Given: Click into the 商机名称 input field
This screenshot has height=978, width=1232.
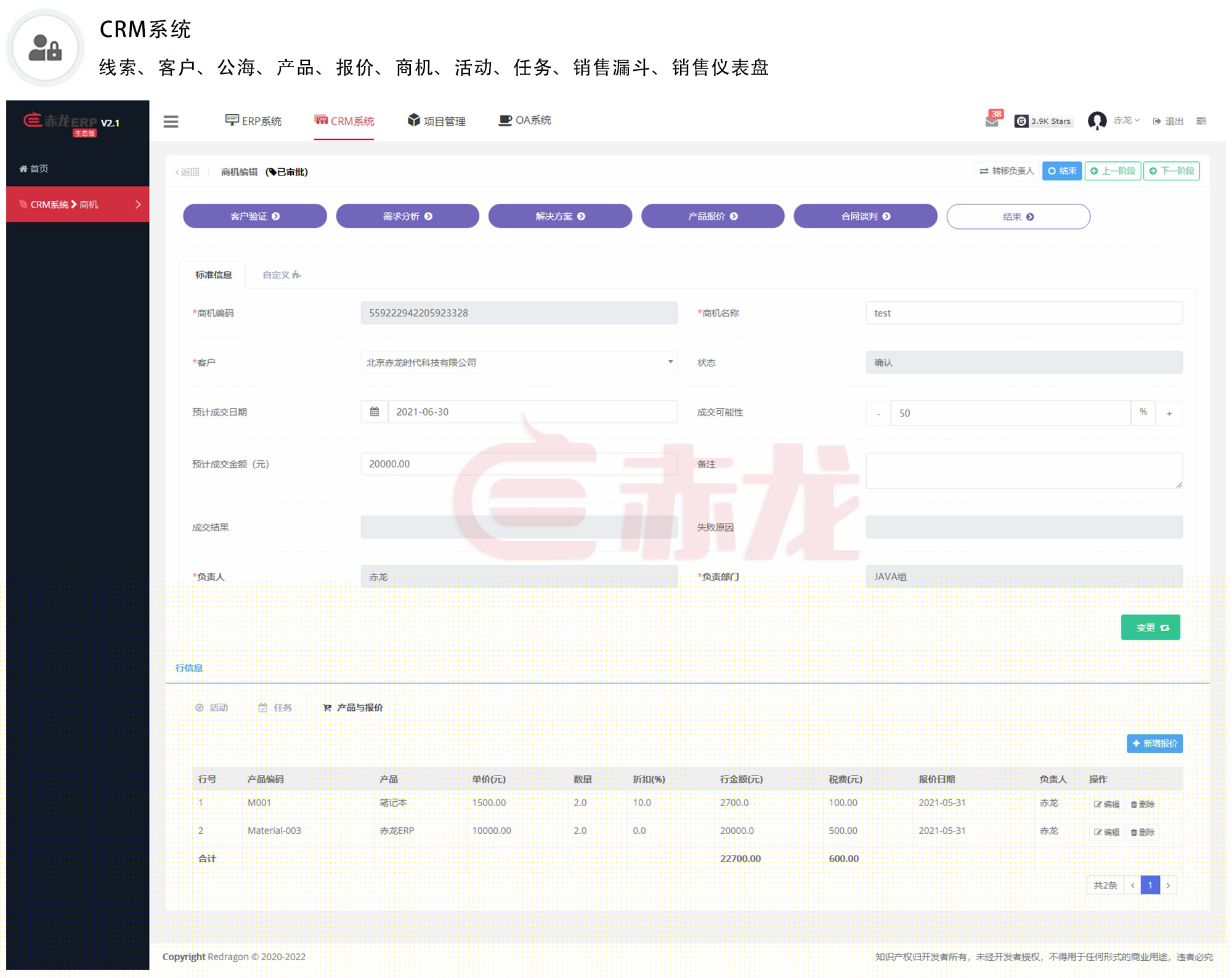Looking at the screenshot, I should click(x=1023, y=313).
